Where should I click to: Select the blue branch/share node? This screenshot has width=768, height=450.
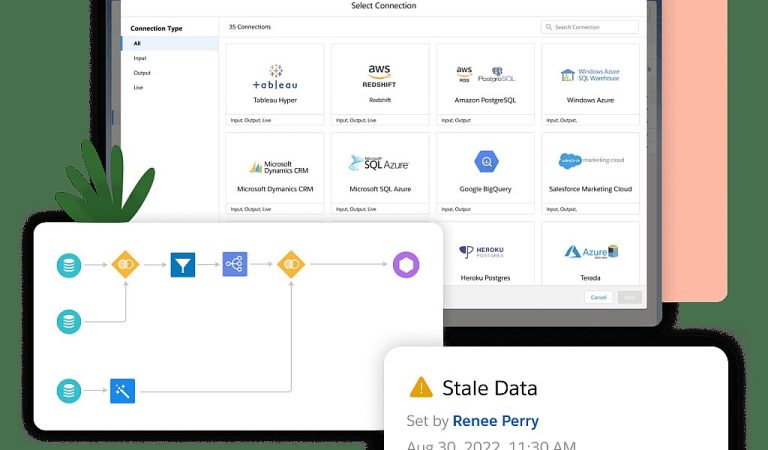(235, 264)
